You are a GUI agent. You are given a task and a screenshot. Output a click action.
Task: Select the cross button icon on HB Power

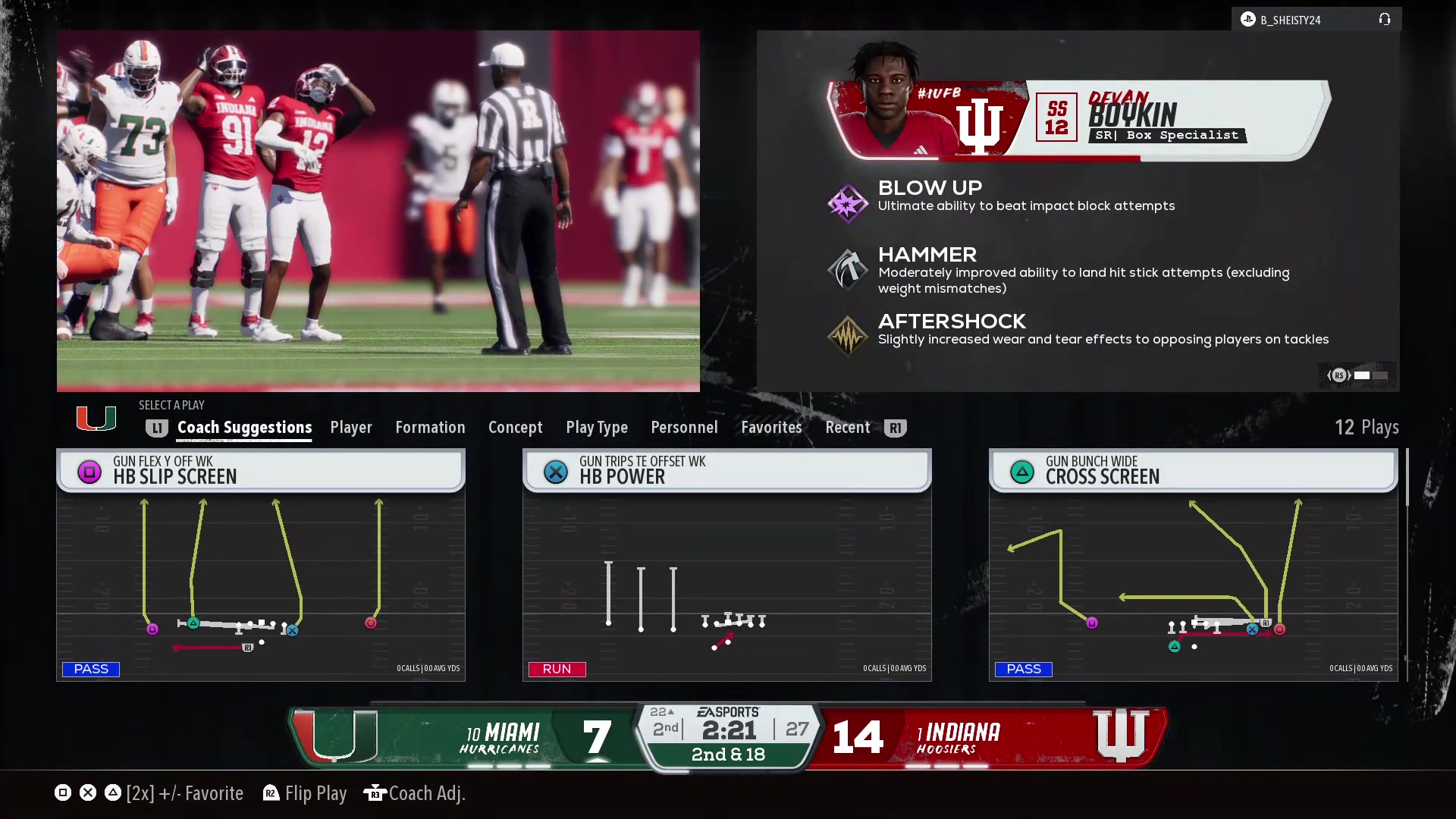(x=556, y=472)
